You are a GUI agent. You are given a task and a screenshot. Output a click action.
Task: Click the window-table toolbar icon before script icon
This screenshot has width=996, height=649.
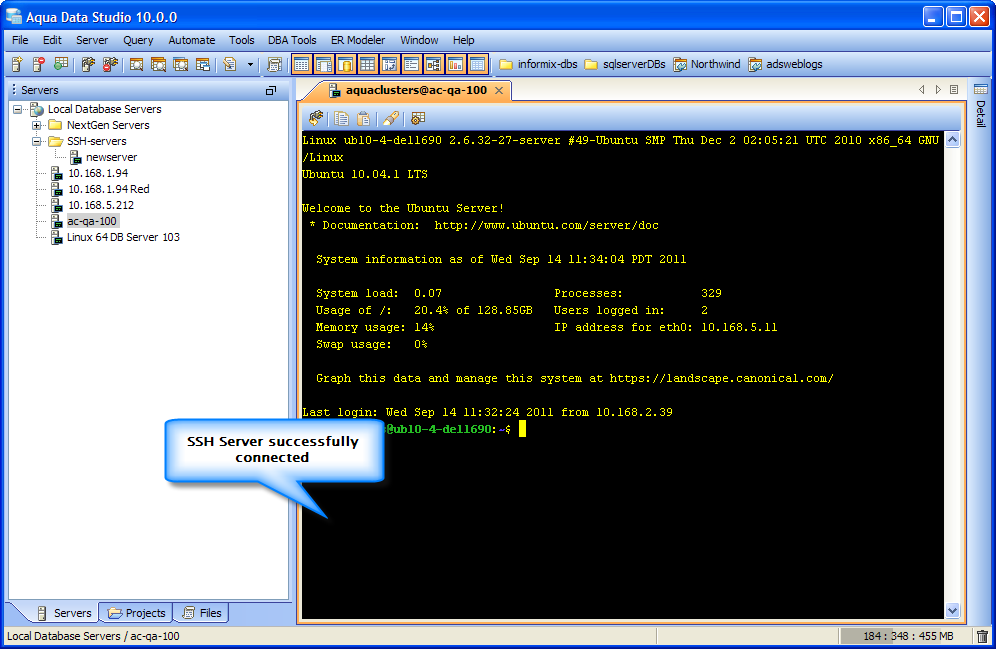click(x=203, y=64)
